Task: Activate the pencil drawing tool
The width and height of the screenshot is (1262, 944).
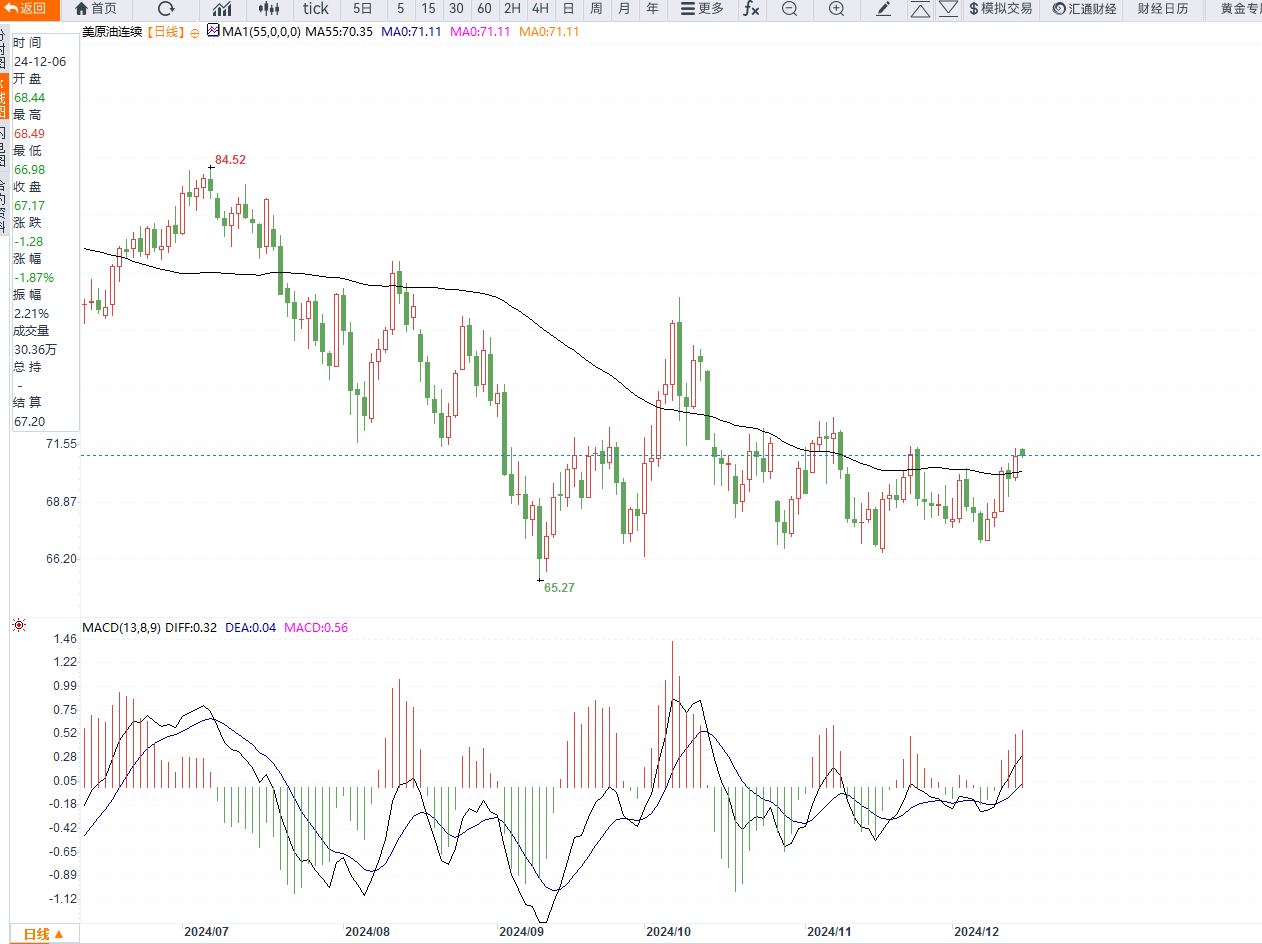Action: click(884, 9)
